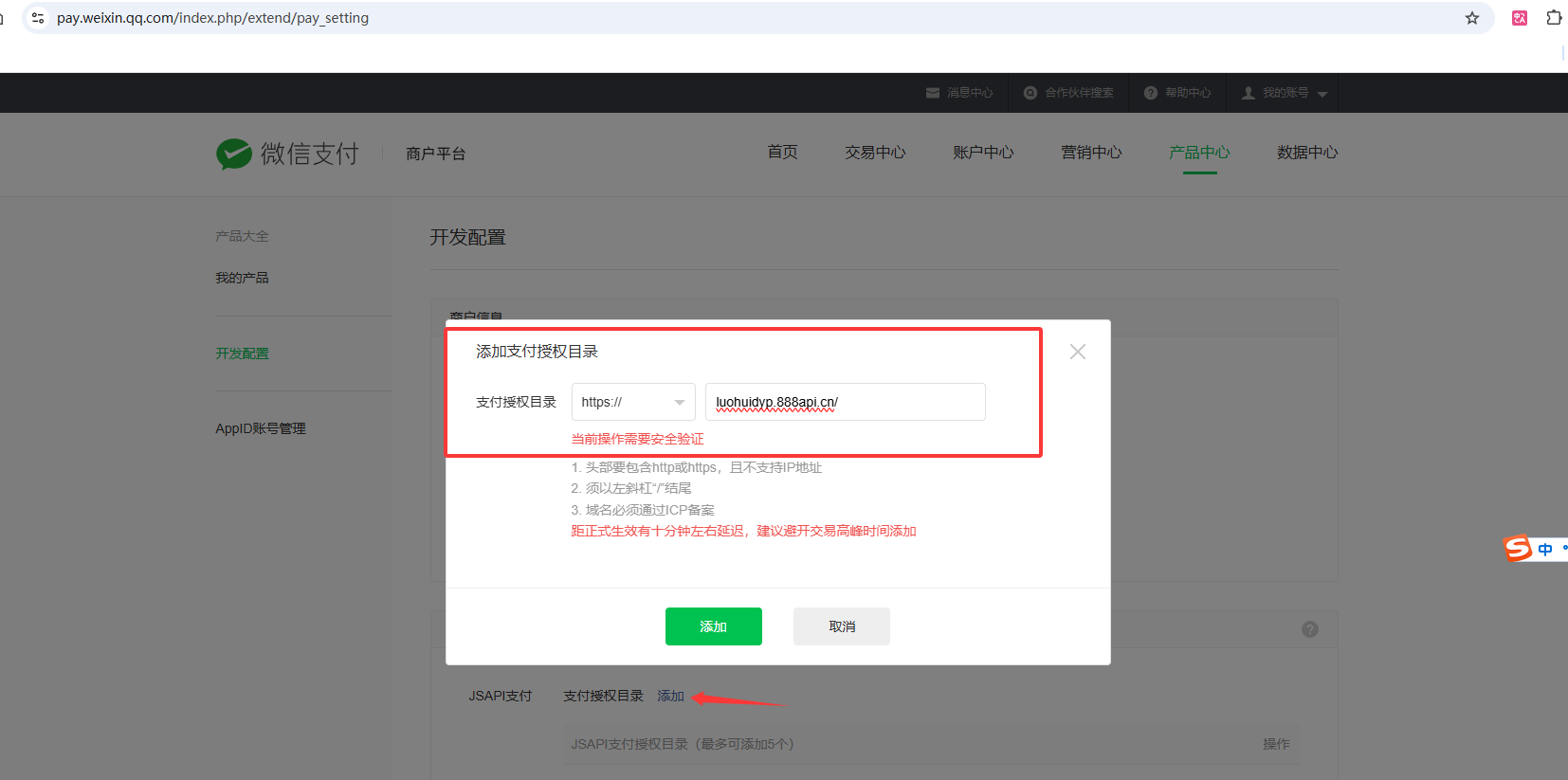Click the 帮助中心 question mark icon
This screenshot has height=780, width=1568.
tap(1151, 93)
